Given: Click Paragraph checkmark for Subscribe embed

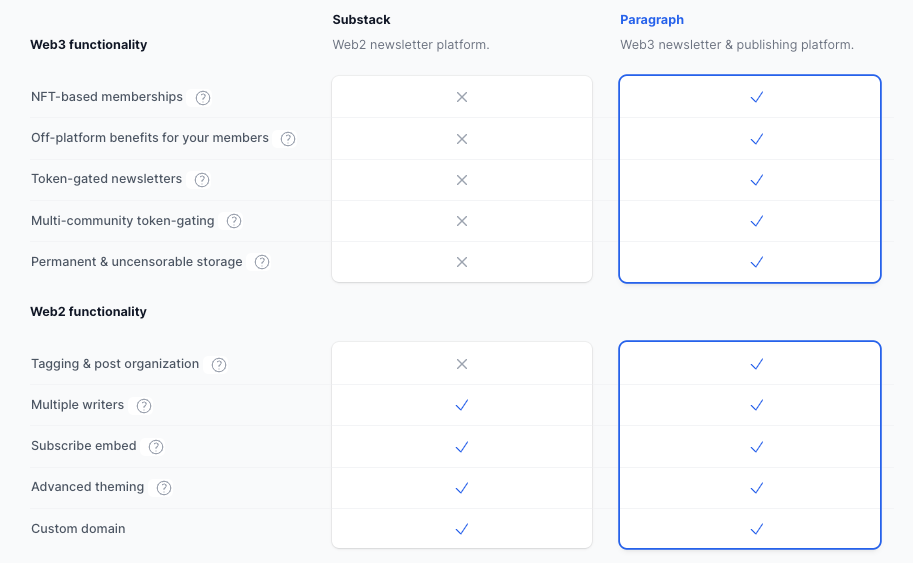Looking at the screenshot, I should click(757, 447).
